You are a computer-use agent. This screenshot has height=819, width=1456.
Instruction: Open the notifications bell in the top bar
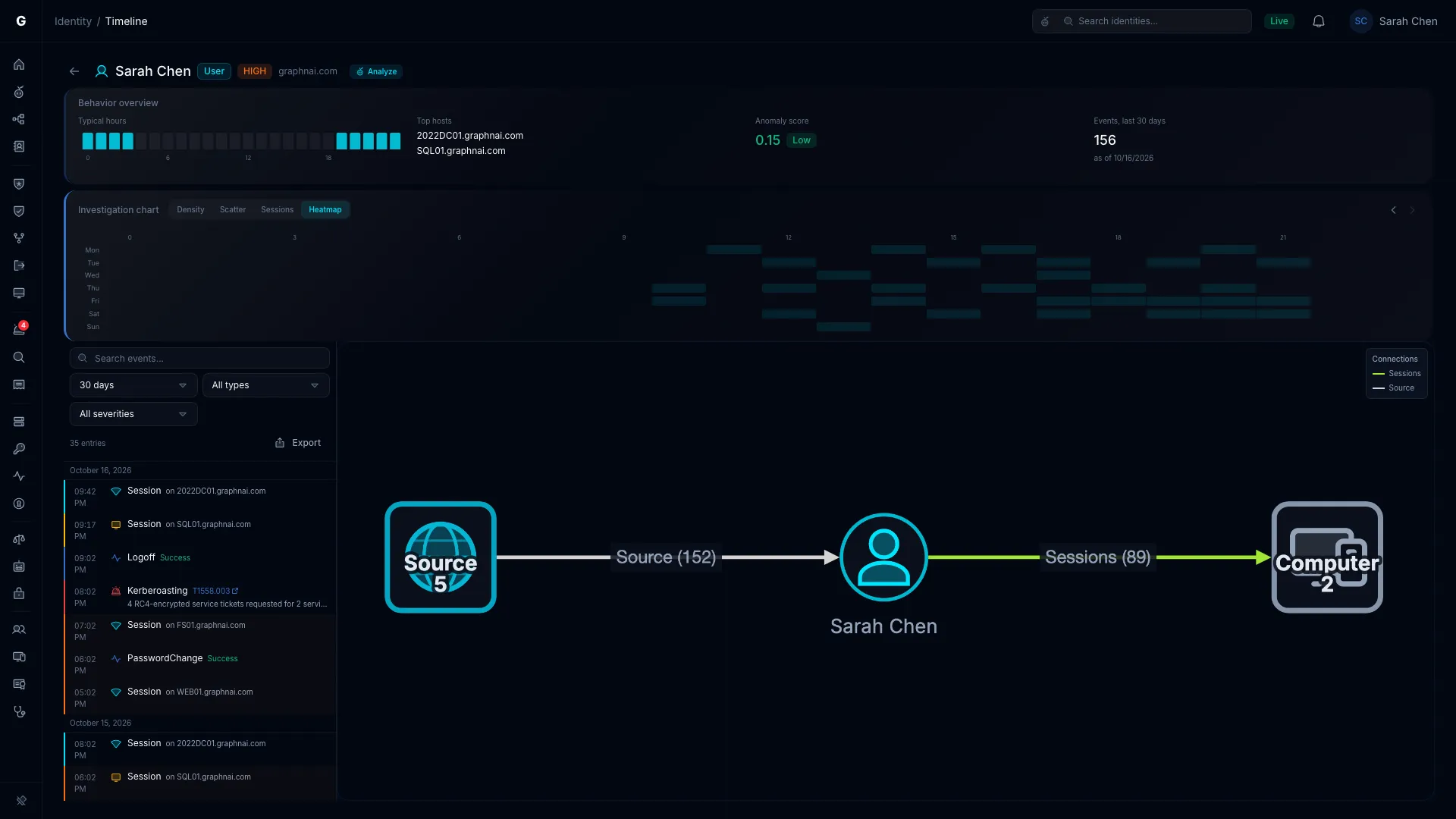coord(1319,21)
